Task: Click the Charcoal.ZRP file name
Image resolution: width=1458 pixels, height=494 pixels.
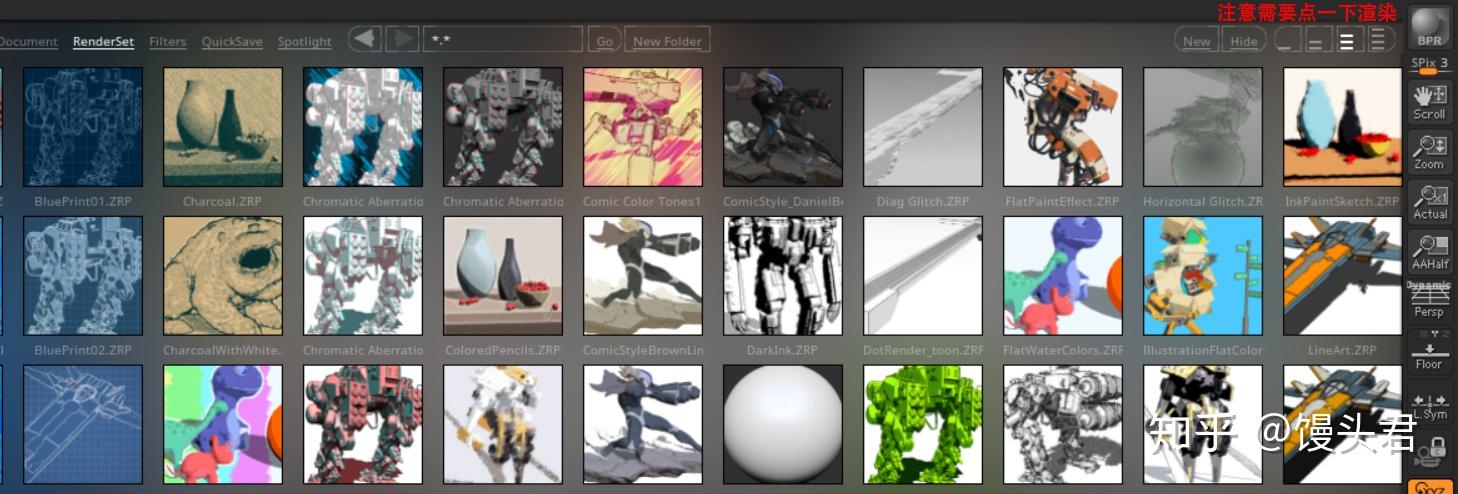Action: (222, 202)
